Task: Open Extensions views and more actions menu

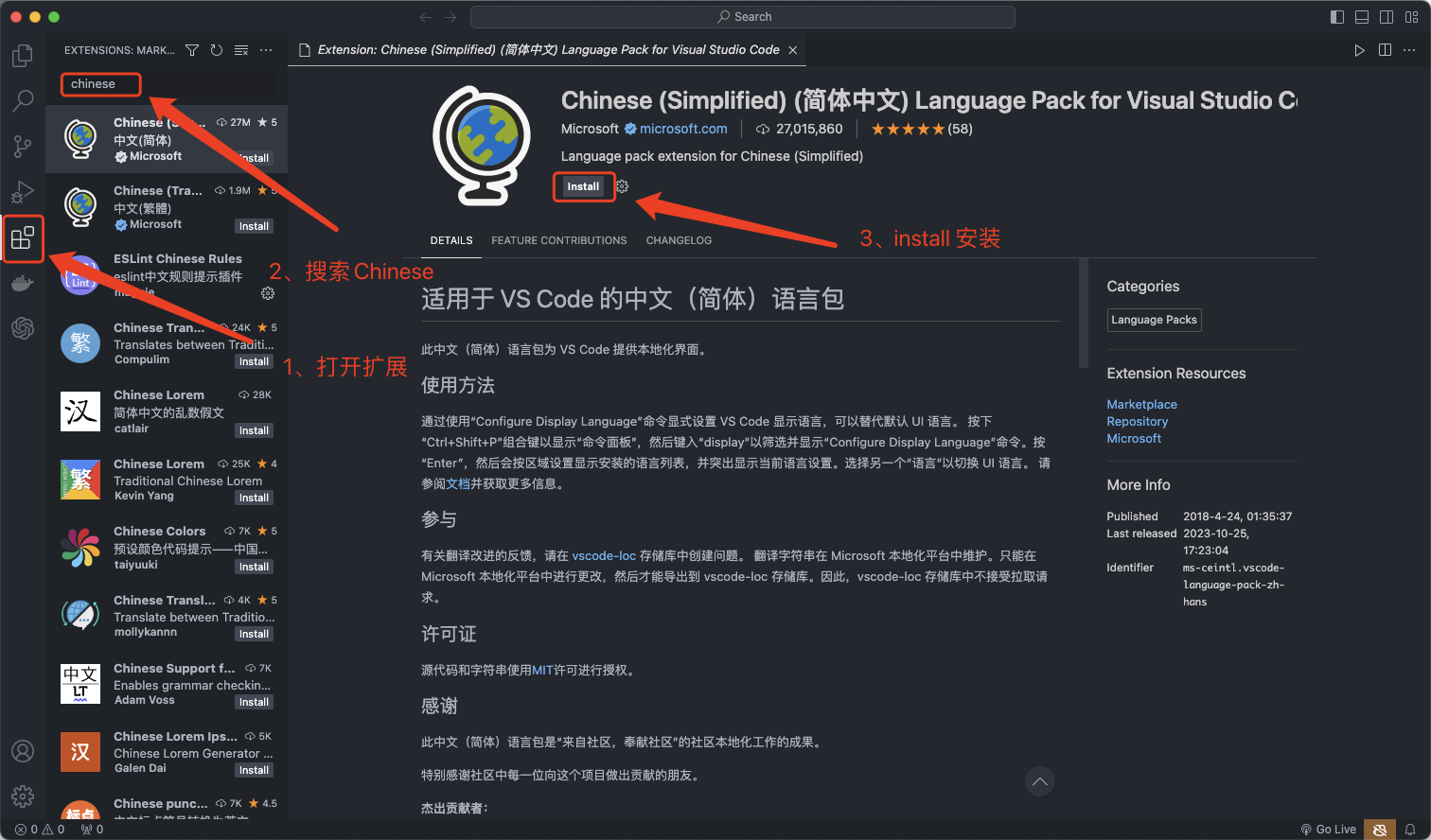Action: [x=266, y=50]
